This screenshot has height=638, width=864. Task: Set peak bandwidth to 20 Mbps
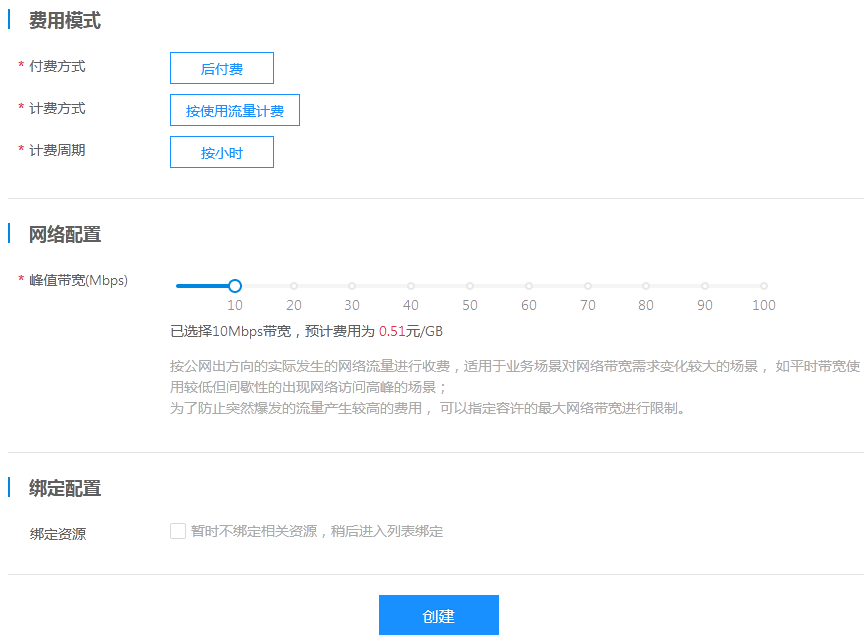pyautogui.click(x=293, y=285)
